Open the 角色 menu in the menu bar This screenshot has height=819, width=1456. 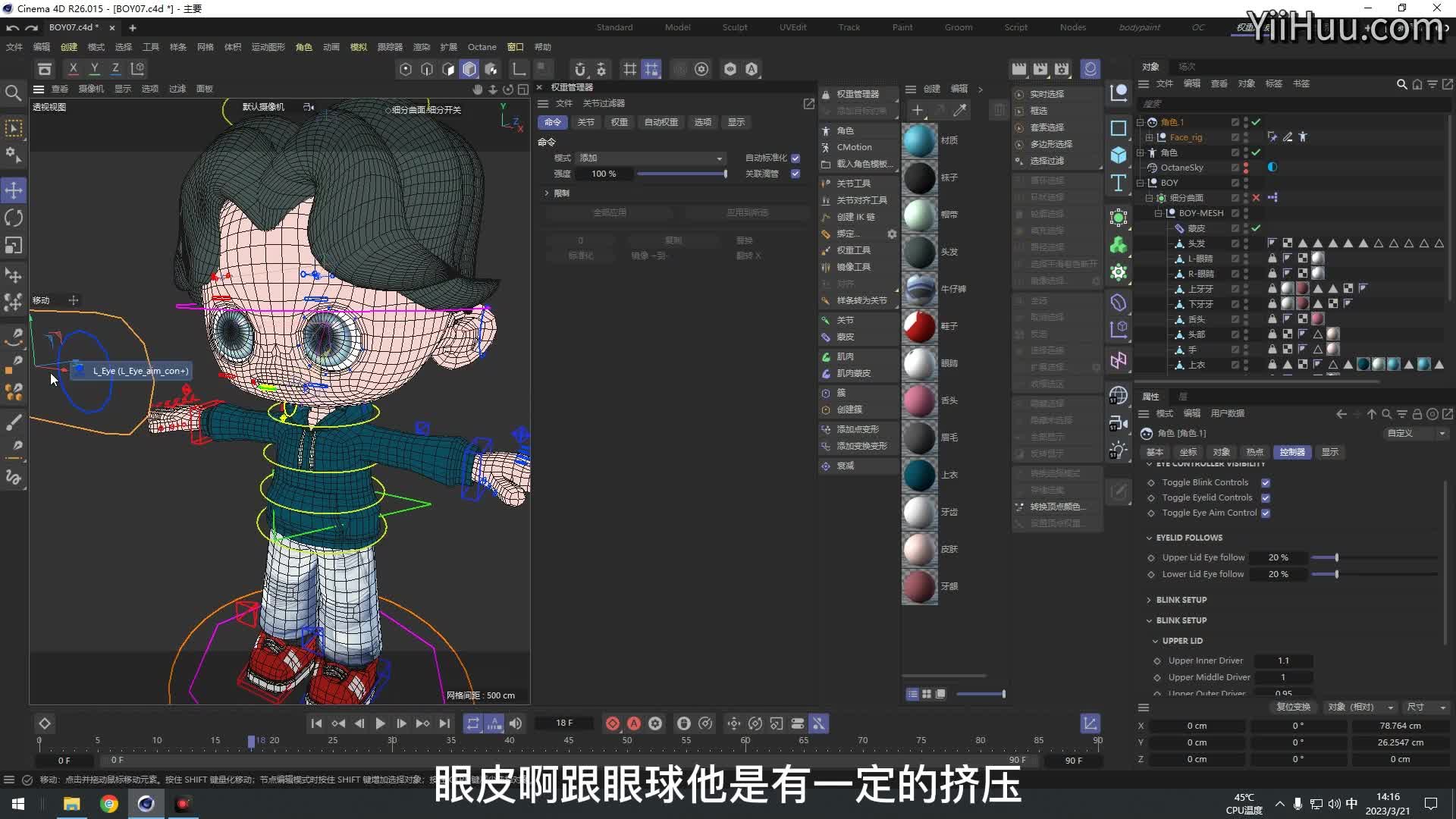tap(304, 47)
